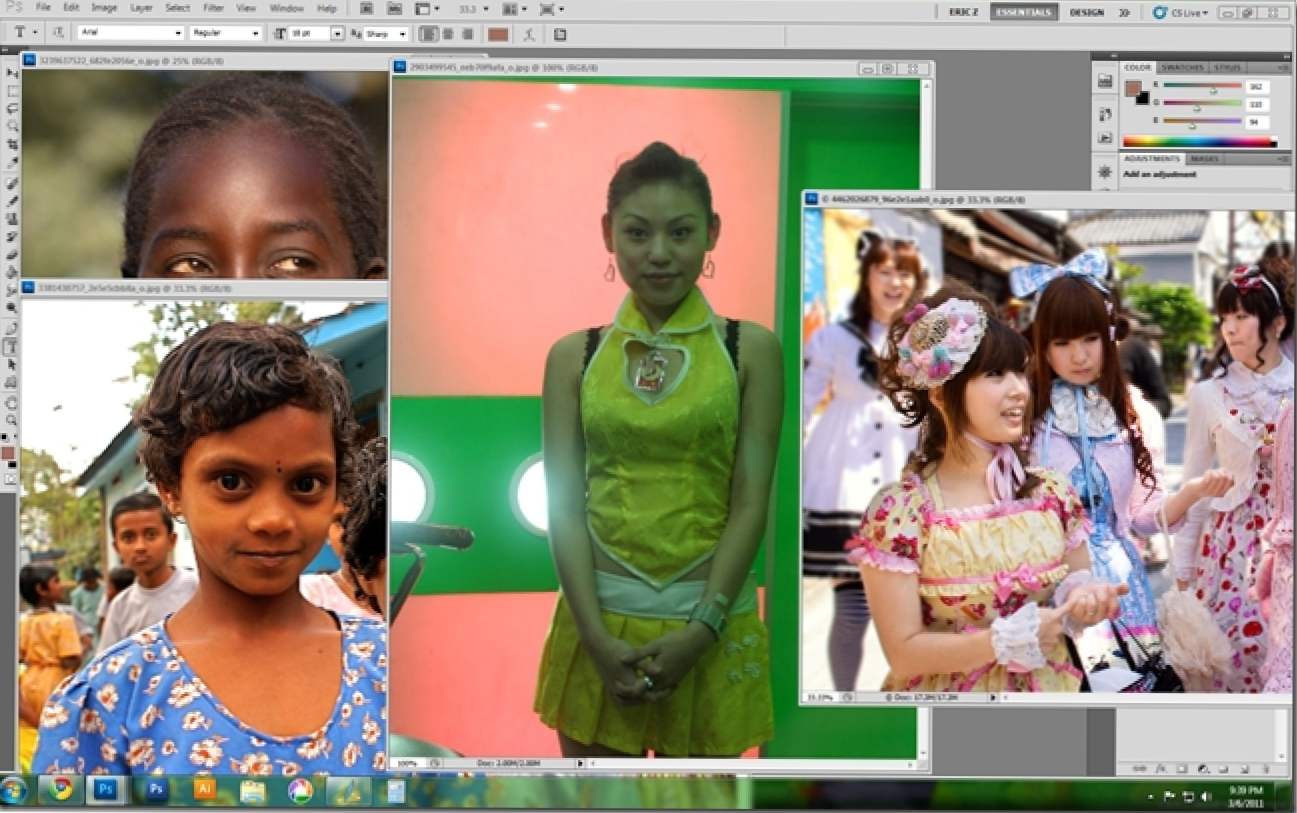The height and width of the screenshot is (813, 1297).
Task: Open the Sharp anti-aliasing dropdown
Action: click(x=386, y=33)
